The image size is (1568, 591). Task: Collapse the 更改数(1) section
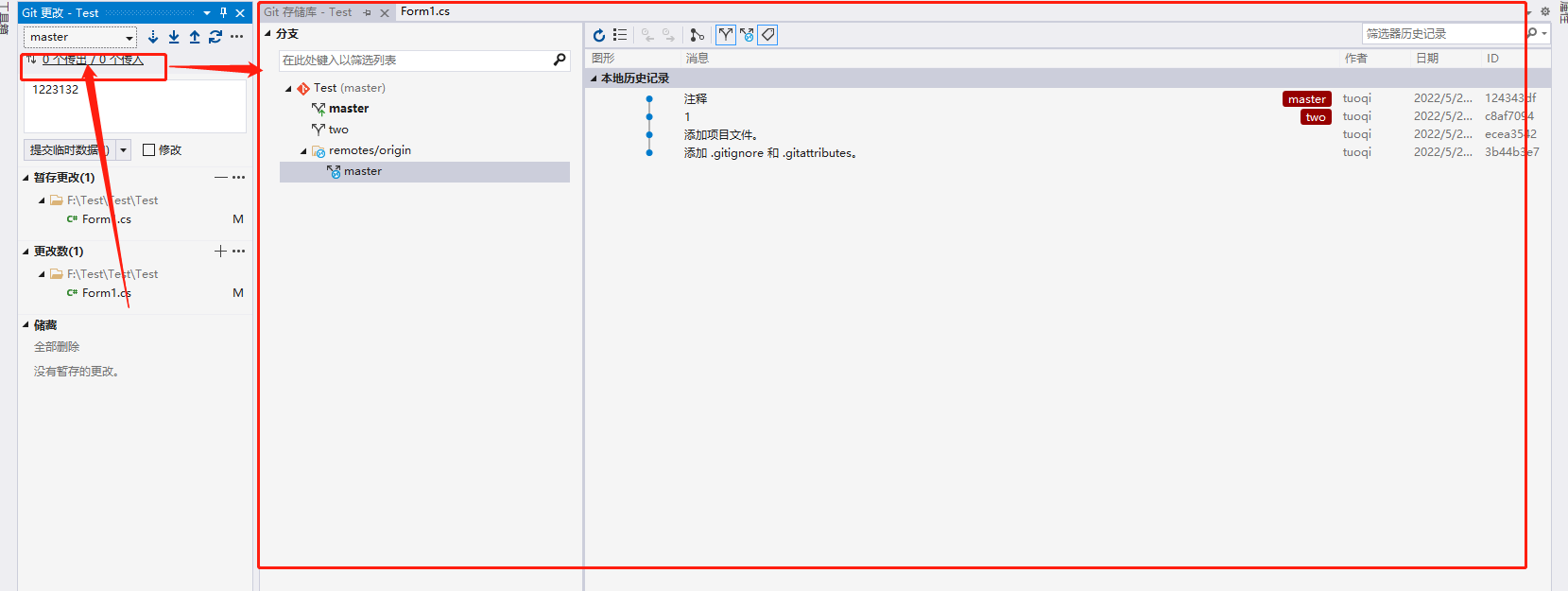coord(26,252)
